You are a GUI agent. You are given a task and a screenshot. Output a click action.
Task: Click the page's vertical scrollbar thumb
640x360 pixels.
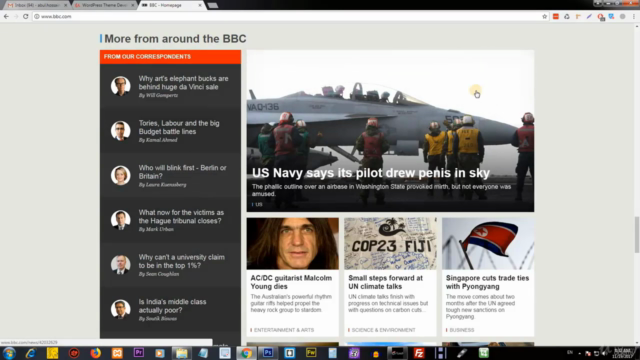click(x=637, y=235)
